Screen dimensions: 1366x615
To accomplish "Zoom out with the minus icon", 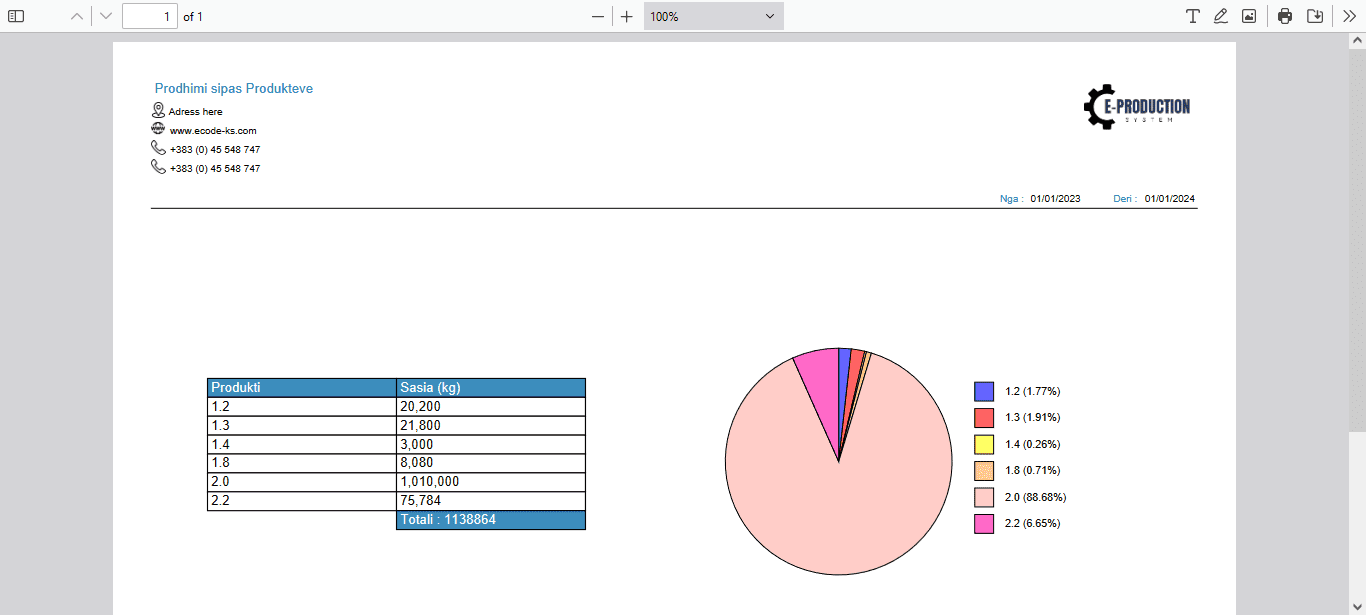I will [x=597, y=15].
